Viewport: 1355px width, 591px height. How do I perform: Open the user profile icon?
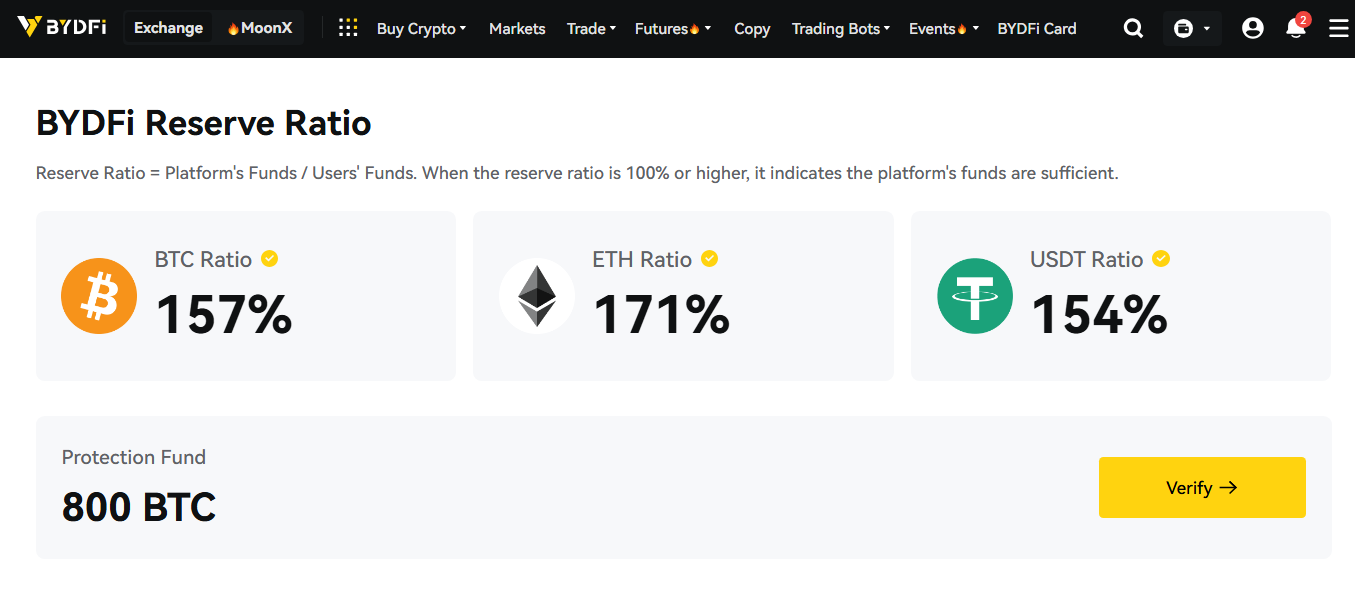1252,29
